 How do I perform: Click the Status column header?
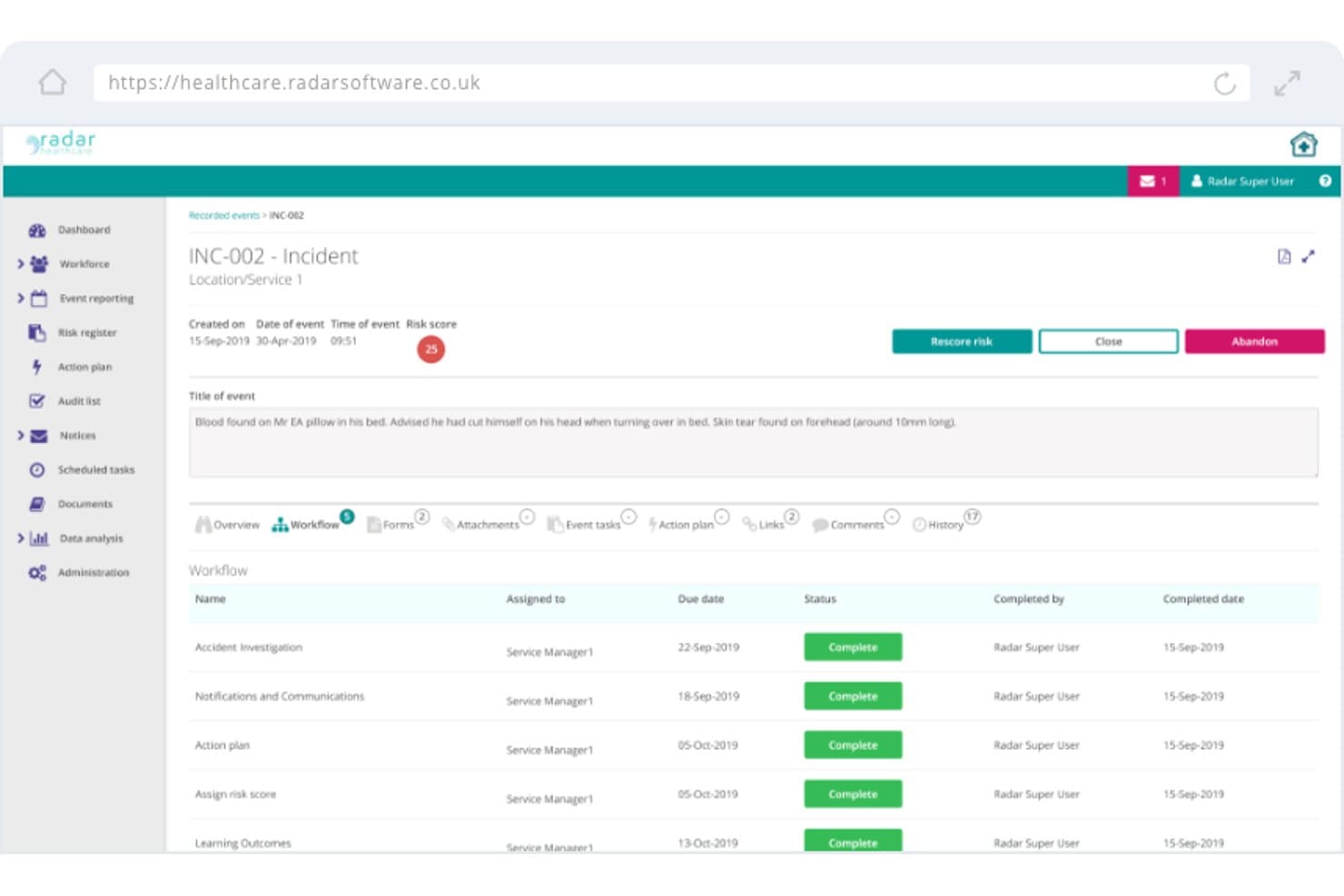click(x=820, y=599)
